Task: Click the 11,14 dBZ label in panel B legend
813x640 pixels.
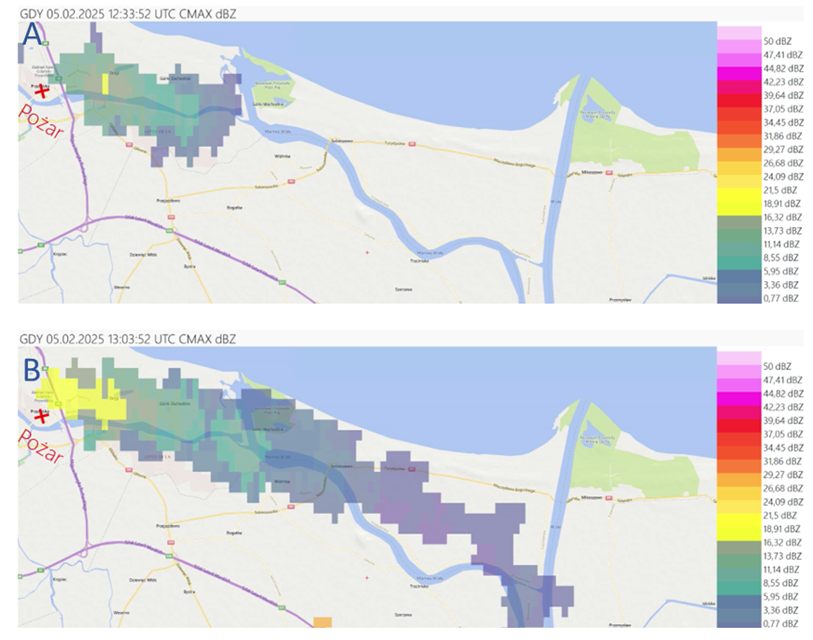Action: pyautogui.click(x=782, y=569)
